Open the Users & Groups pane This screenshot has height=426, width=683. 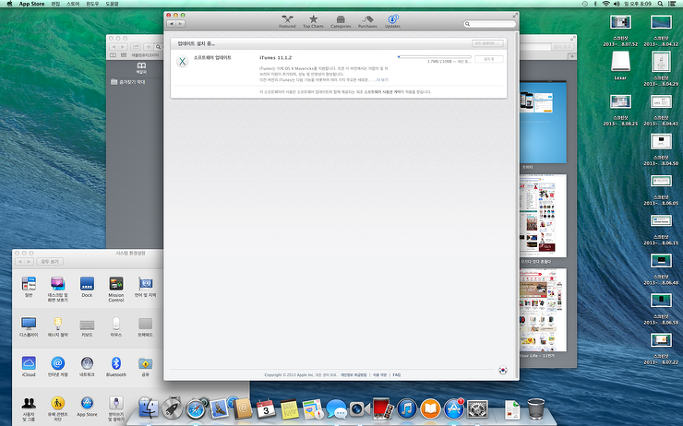point(28,409)
